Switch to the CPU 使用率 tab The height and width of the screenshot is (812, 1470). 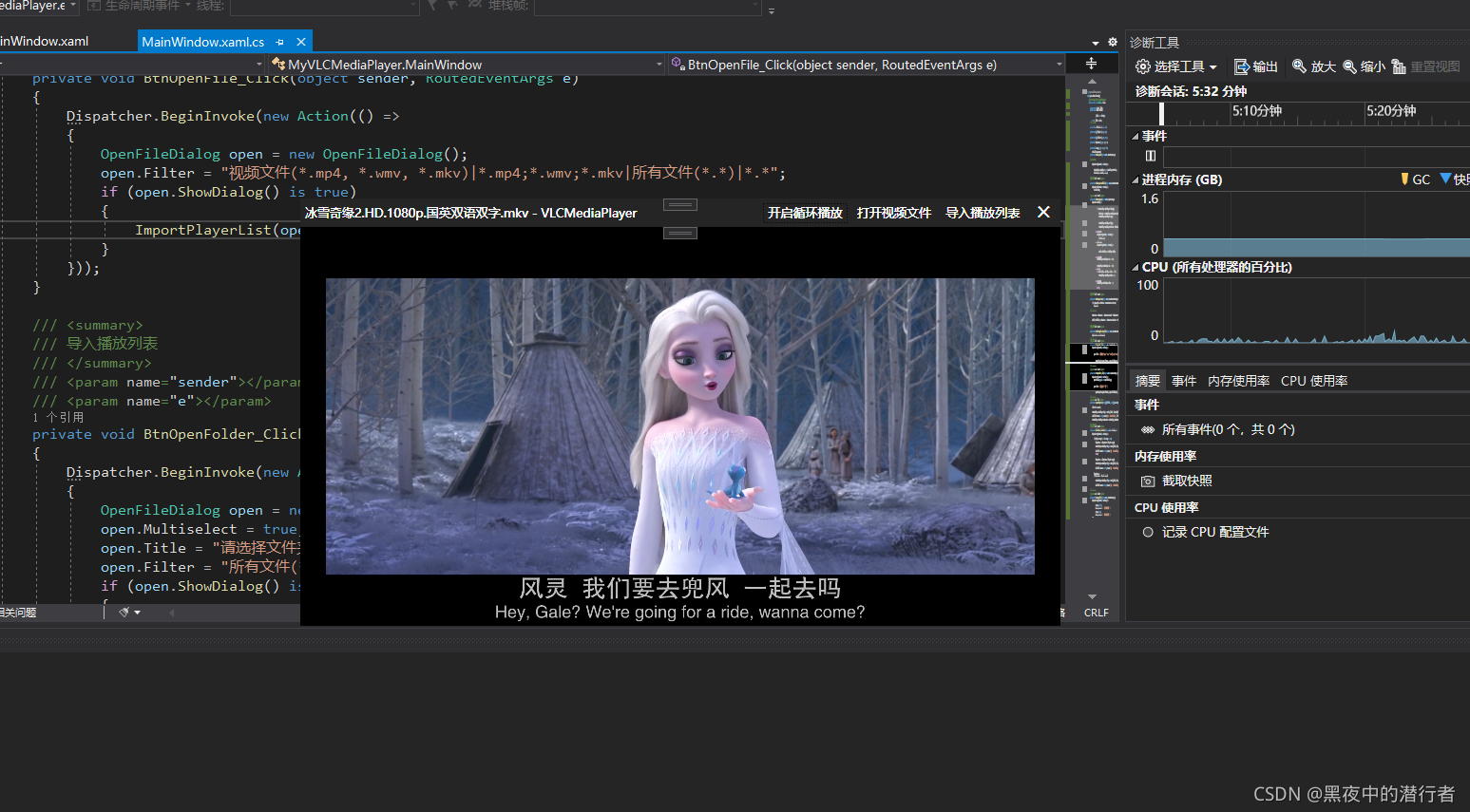(x=1314, y=381)
